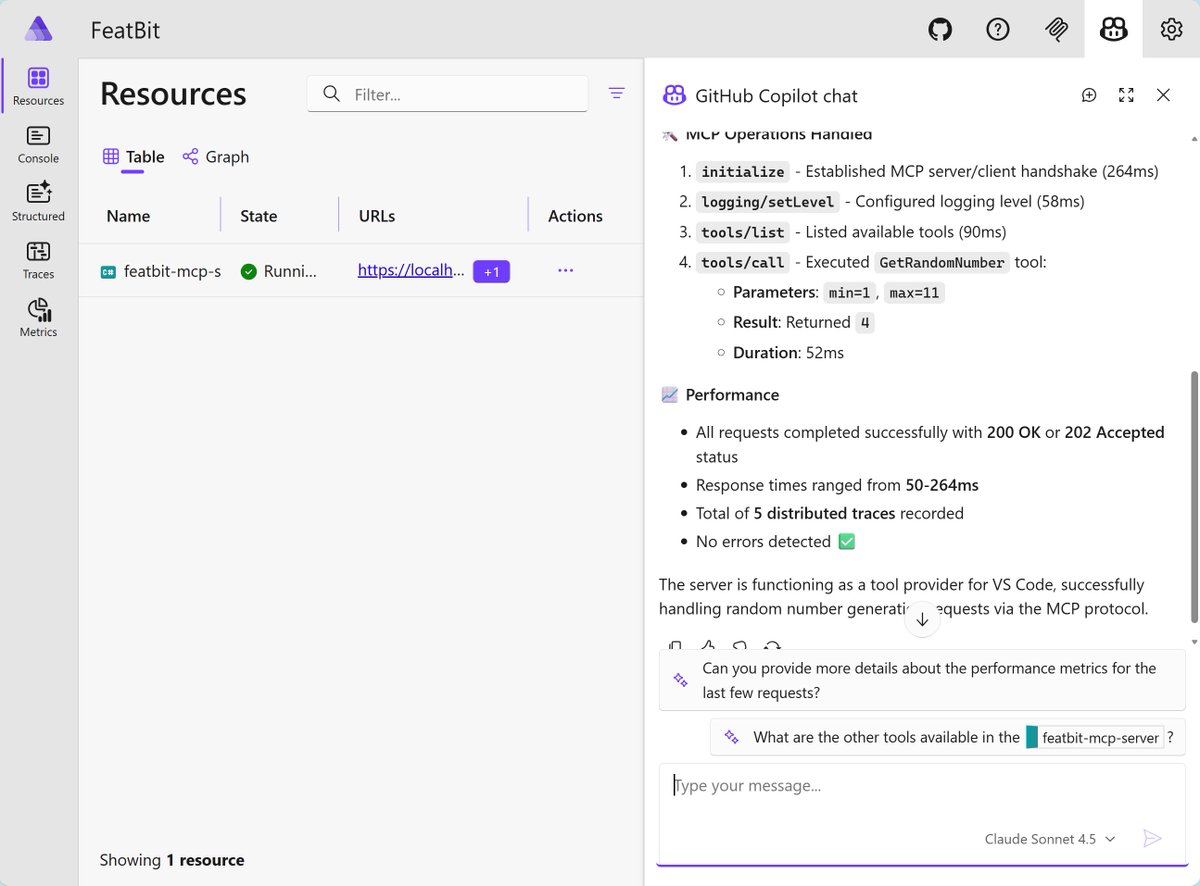This screenshot has height=886, width=1200.
Task: Click the paperclip MCP icon in the header
Action: [x=1056, y=30]
